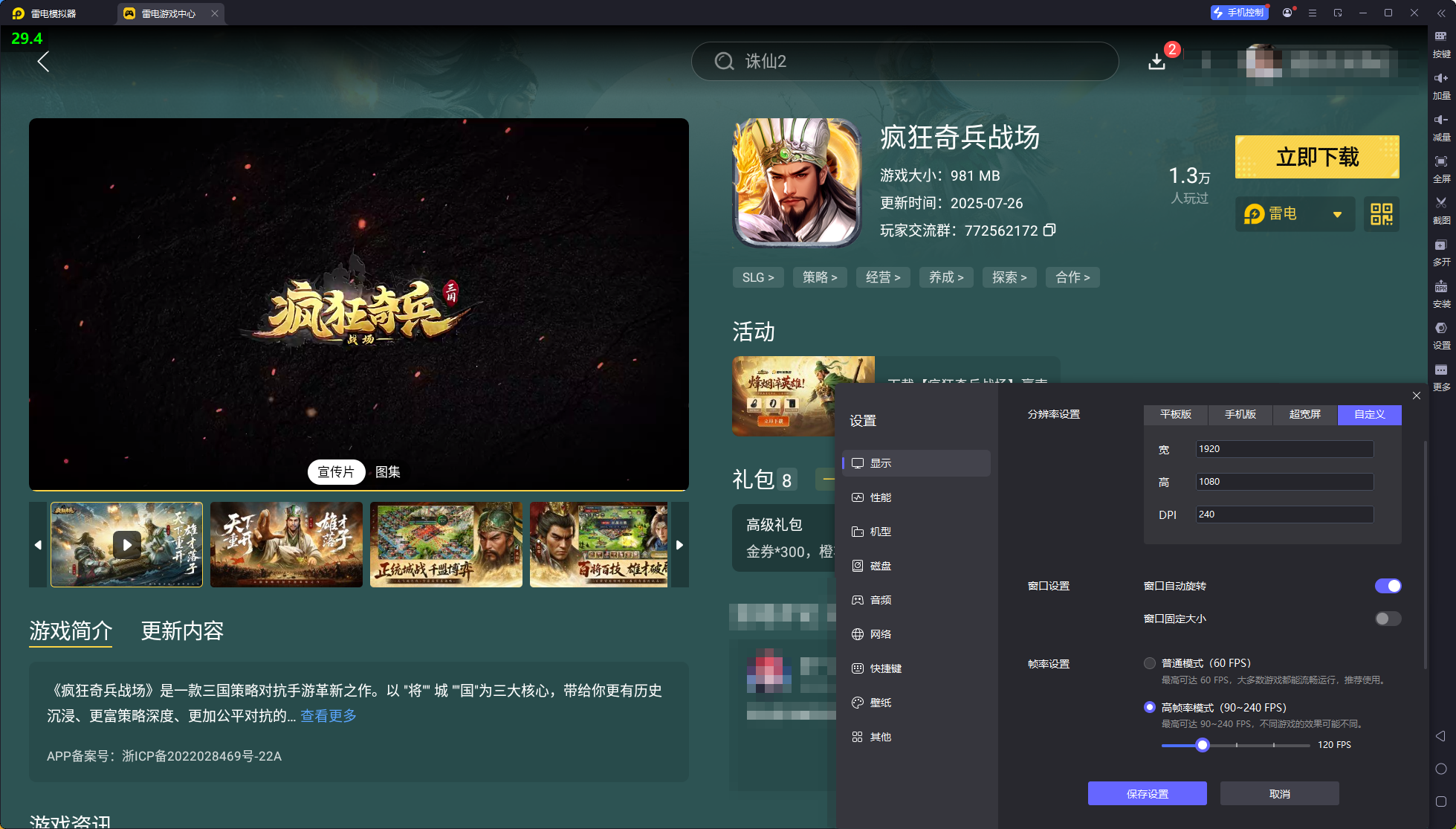Image resolution: width=1456 pixels, height=829 pixels.
Task: Select 普通模式 (60 FPS) radio button
Action: point(1150,663)
